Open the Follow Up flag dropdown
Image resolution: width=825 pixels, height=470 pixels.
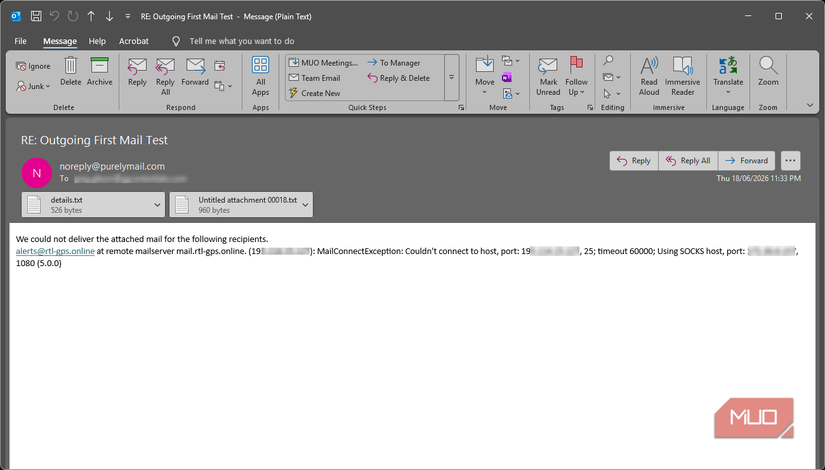point(577,76)
